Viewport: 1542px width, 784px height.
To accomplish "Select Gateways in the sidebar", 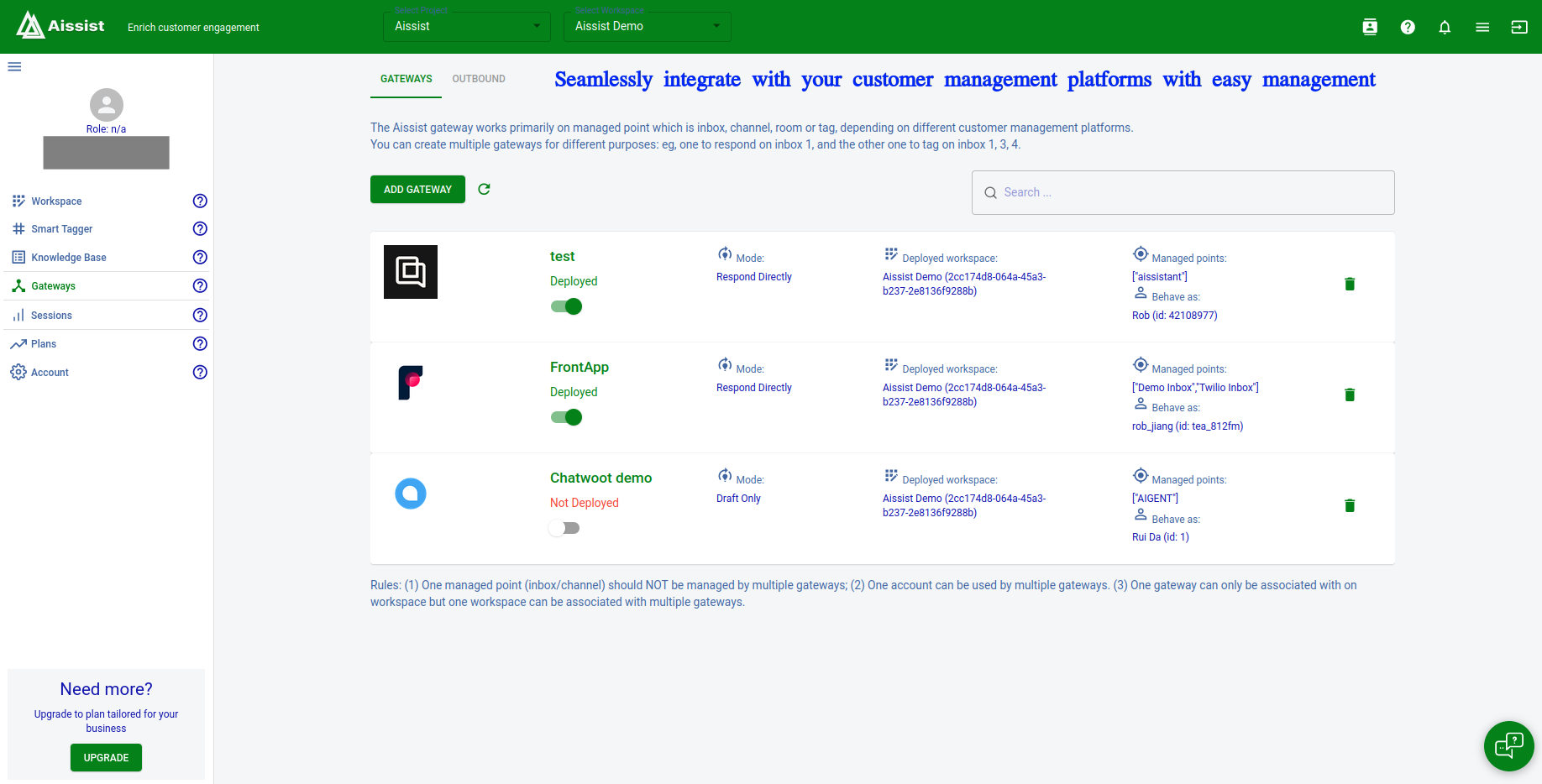I will (53, 286).
